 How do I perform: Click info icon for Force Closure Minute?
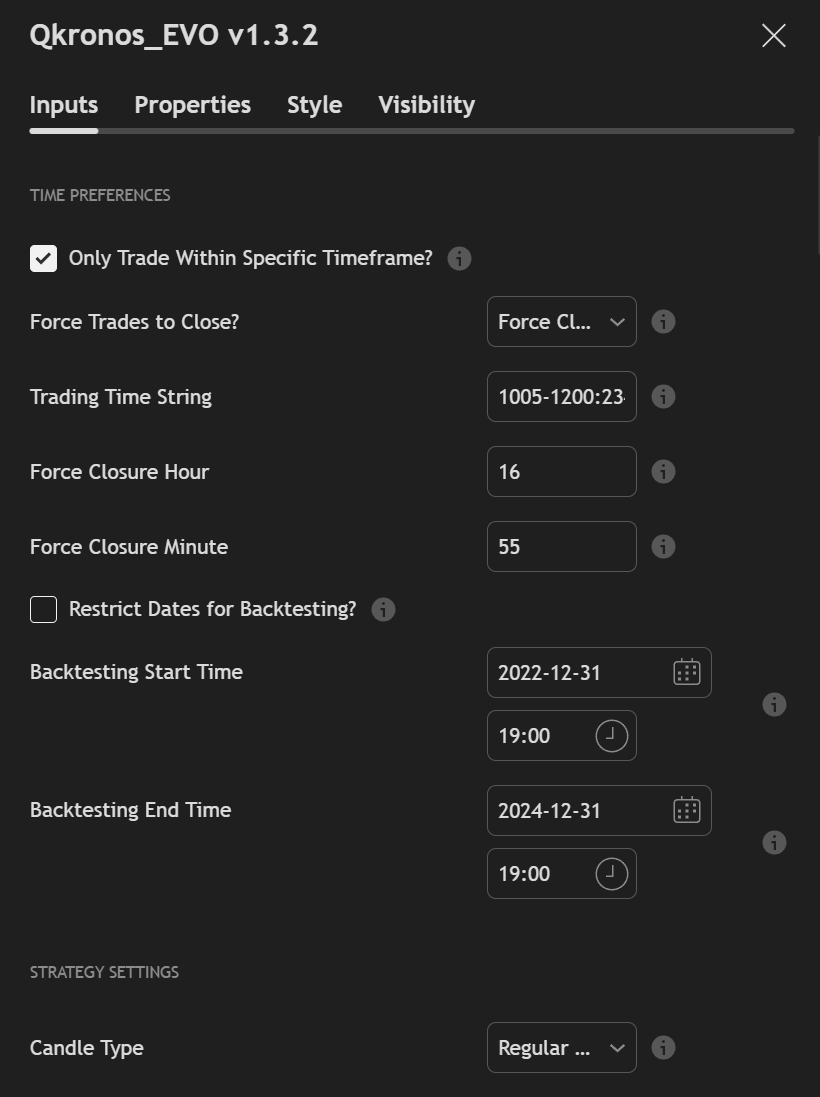point(663,547)
